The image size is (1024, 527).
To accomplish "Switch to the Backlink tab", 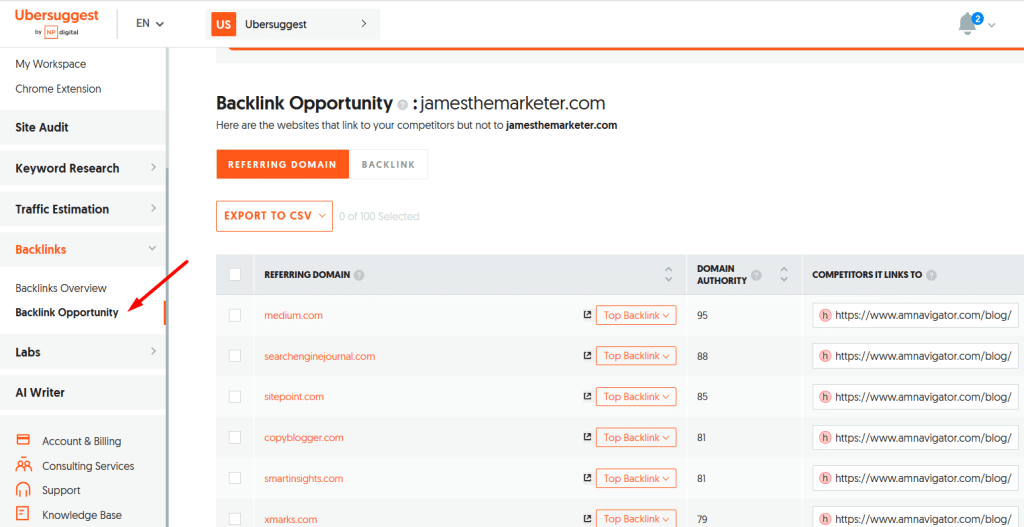I will tap(388, 164).
